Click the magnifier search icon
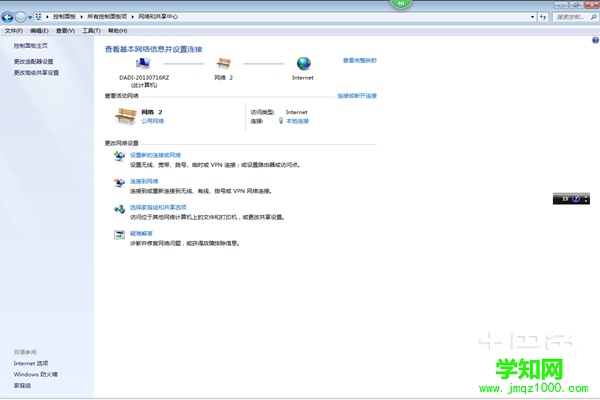Viewport: 600px width, 400px height. [593, 17]
